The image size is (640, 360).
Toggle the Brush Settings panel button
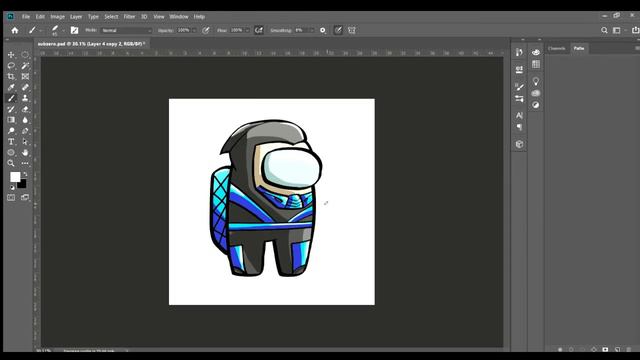[74, 30]
